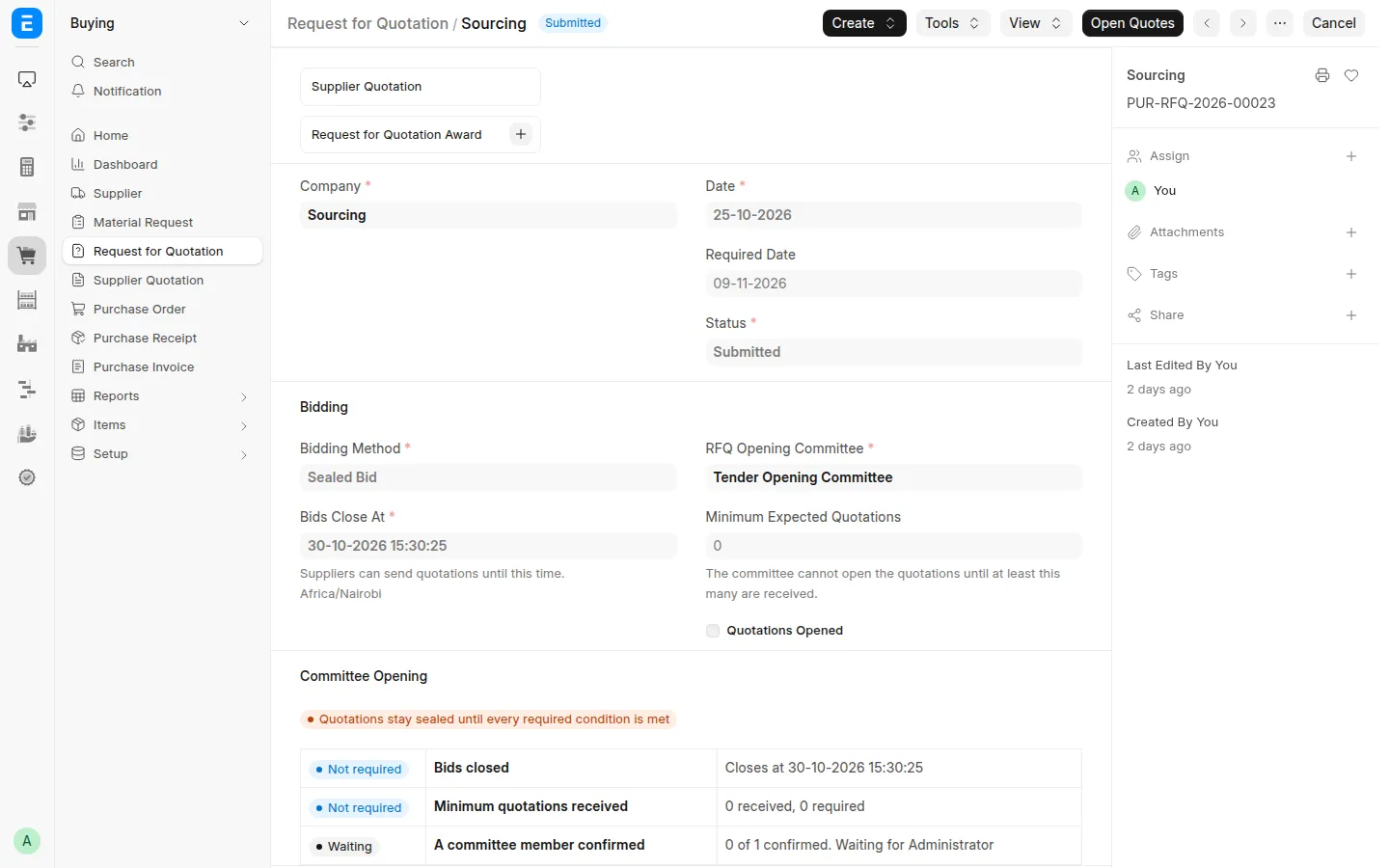Click the Cancel button

coord(1333,23)
